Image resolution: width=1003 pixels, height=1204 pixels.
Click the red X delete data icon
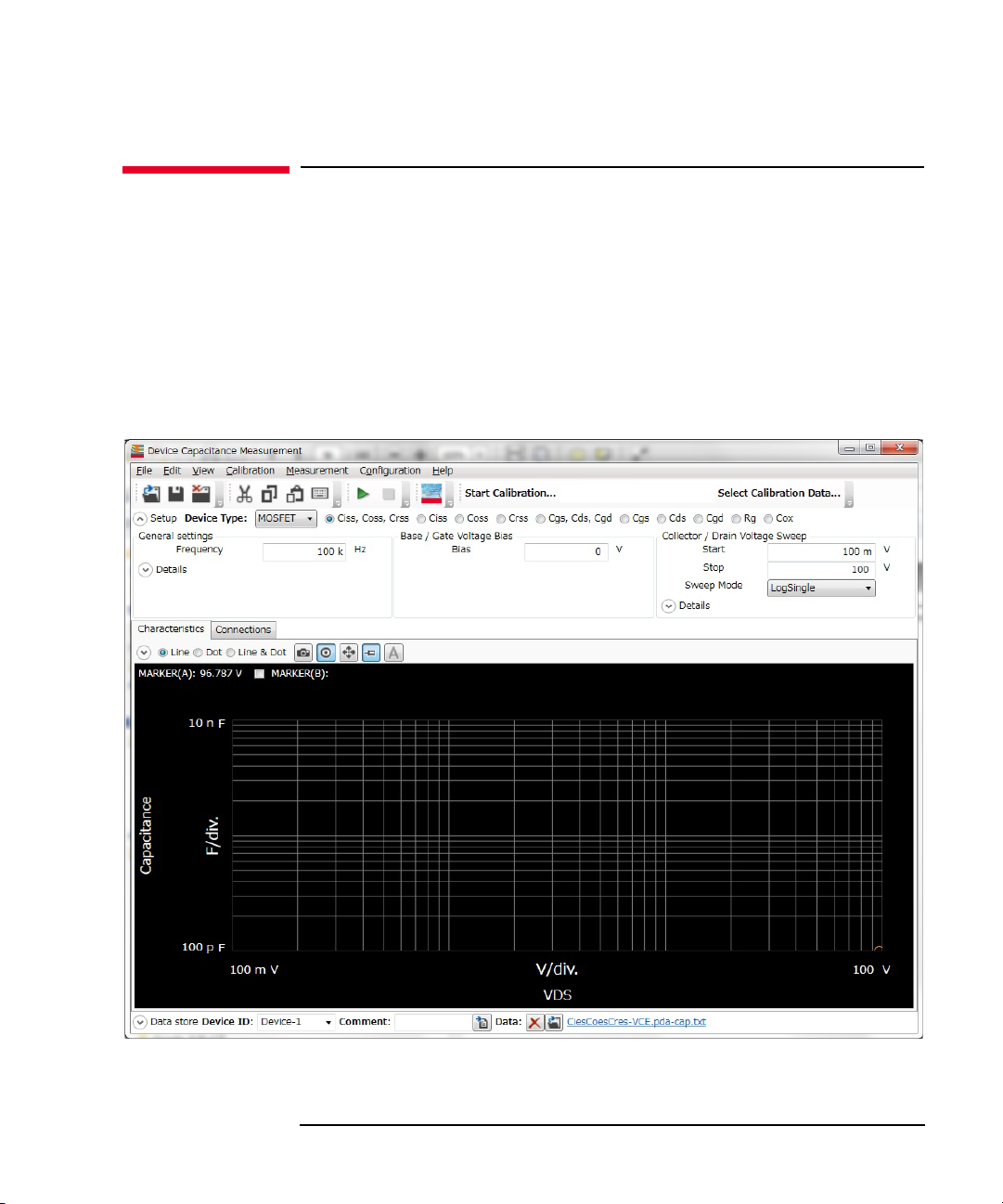coord(534,1022)
